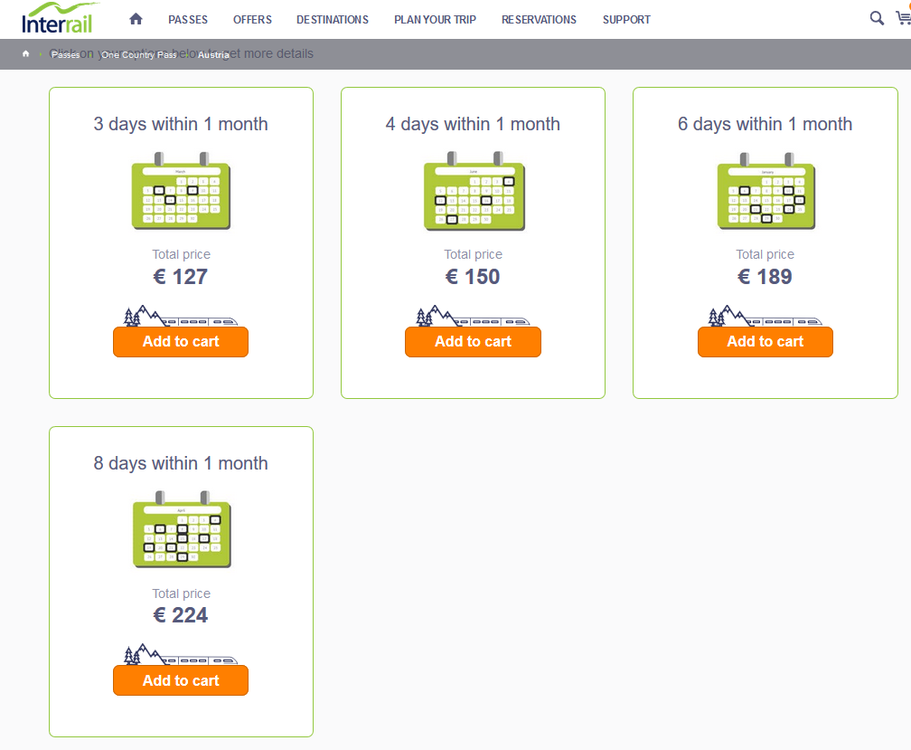
Task: Select the 6 days pass calendar image
Action: tap(766, 191)
